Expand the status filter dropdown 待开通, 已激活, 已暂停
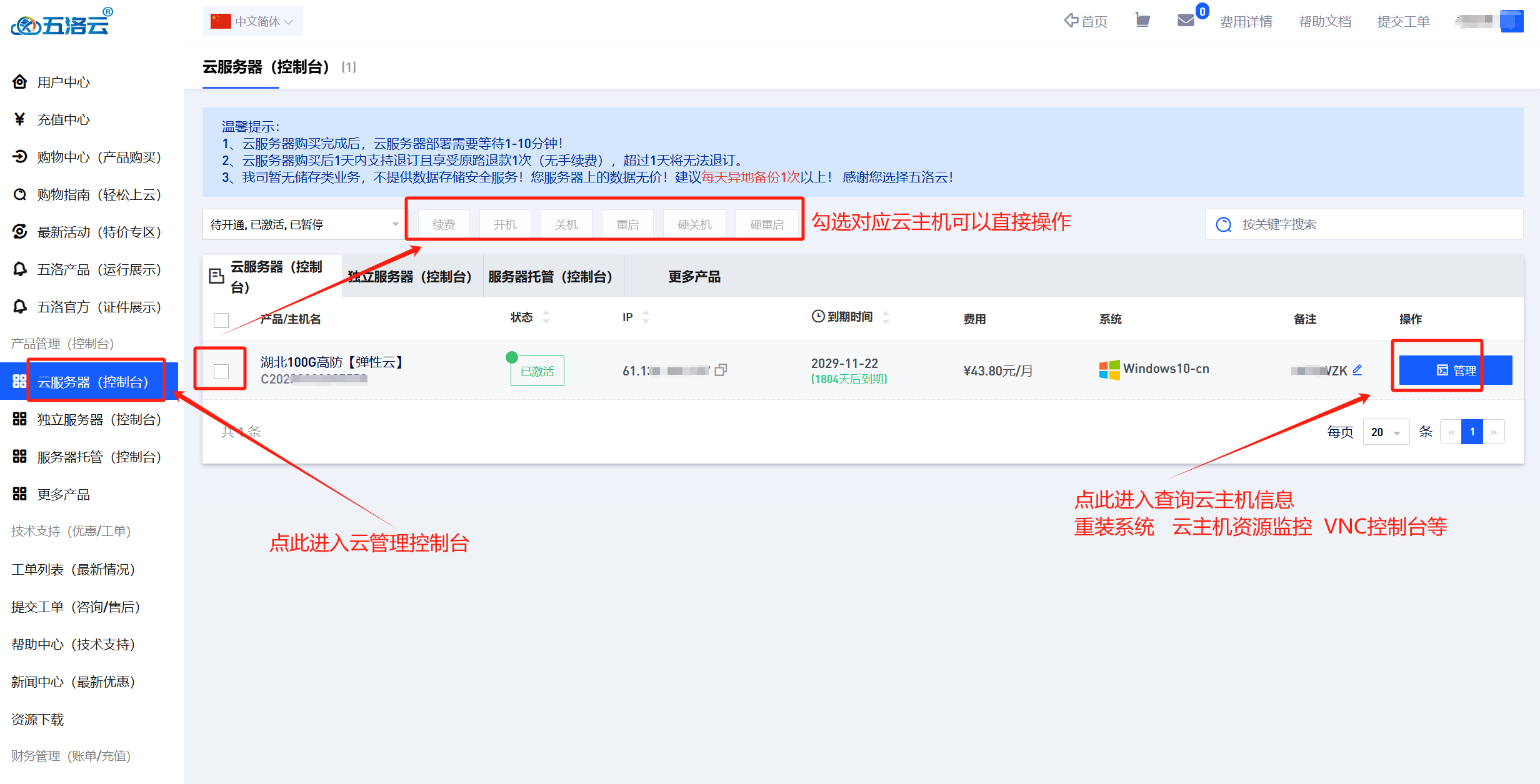This screenshot has width=1540, height=784. point(304,224)
